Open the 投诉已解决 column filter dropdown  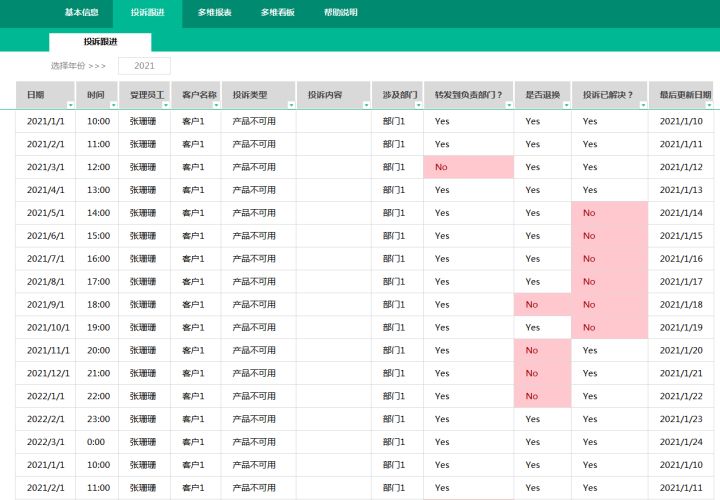[x=643, y=105]
